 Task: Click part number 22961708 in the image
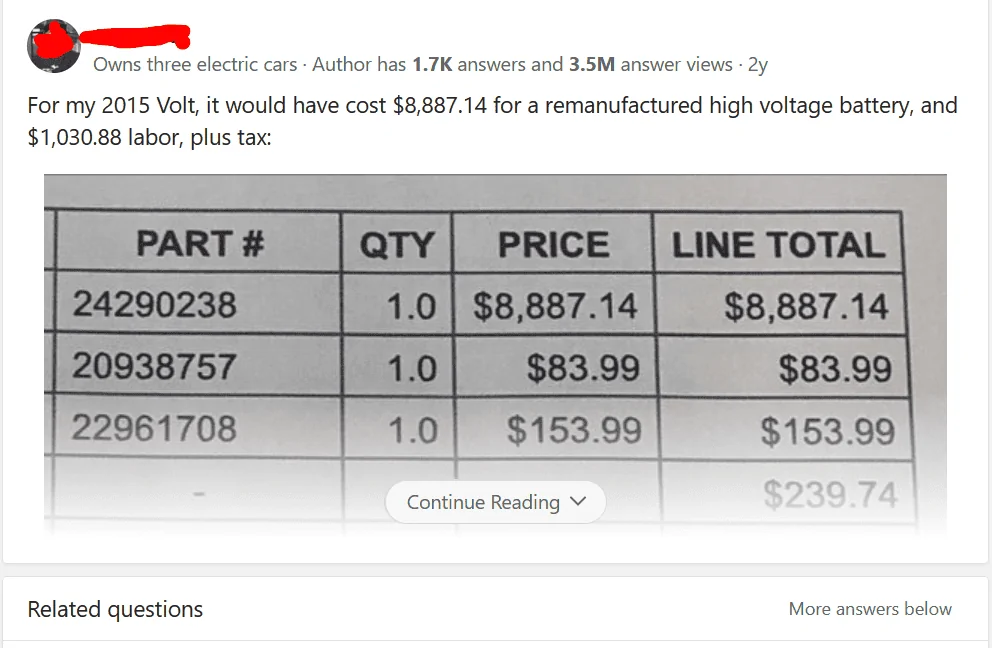pos(154,428)
